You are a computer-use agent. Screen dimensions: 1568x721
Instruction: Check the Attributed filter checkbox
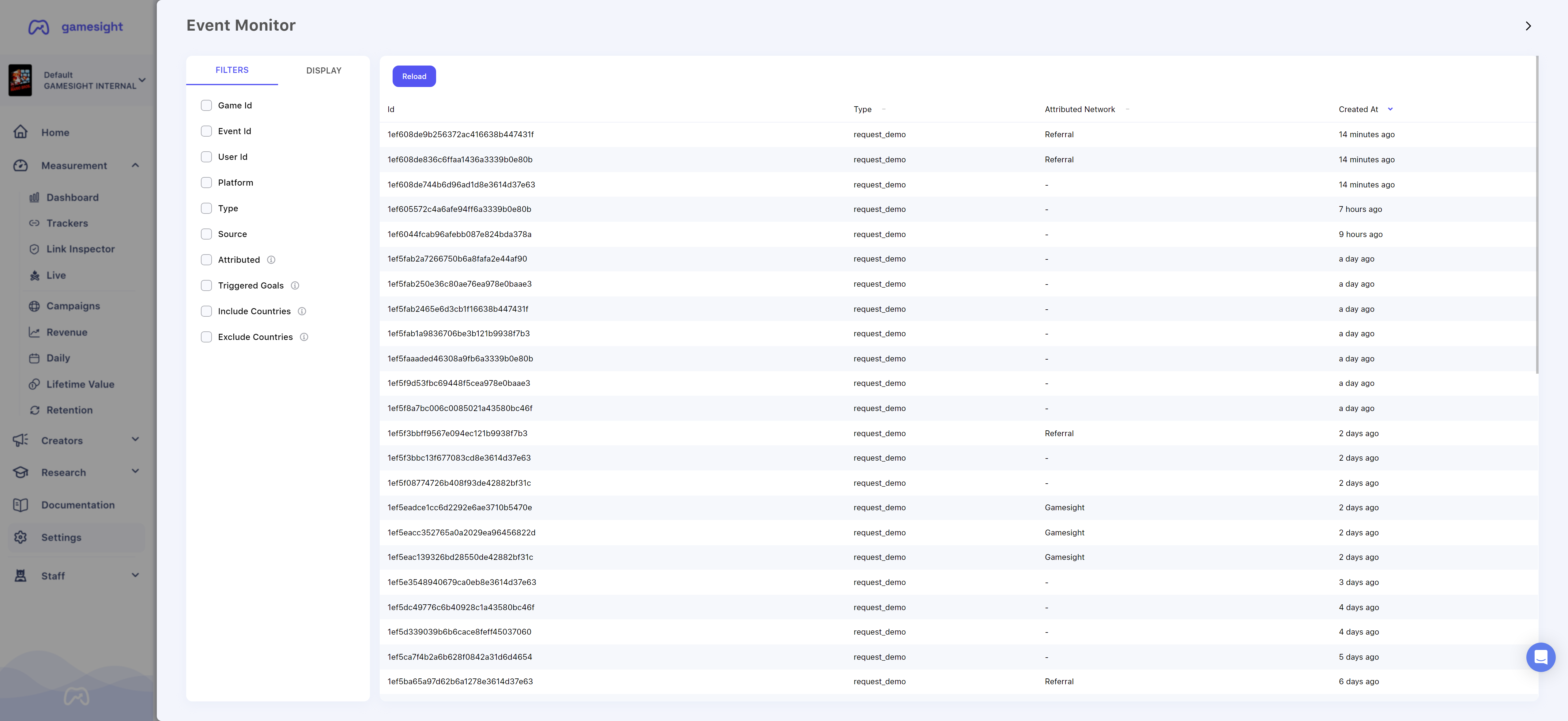(x=206, y=260)
